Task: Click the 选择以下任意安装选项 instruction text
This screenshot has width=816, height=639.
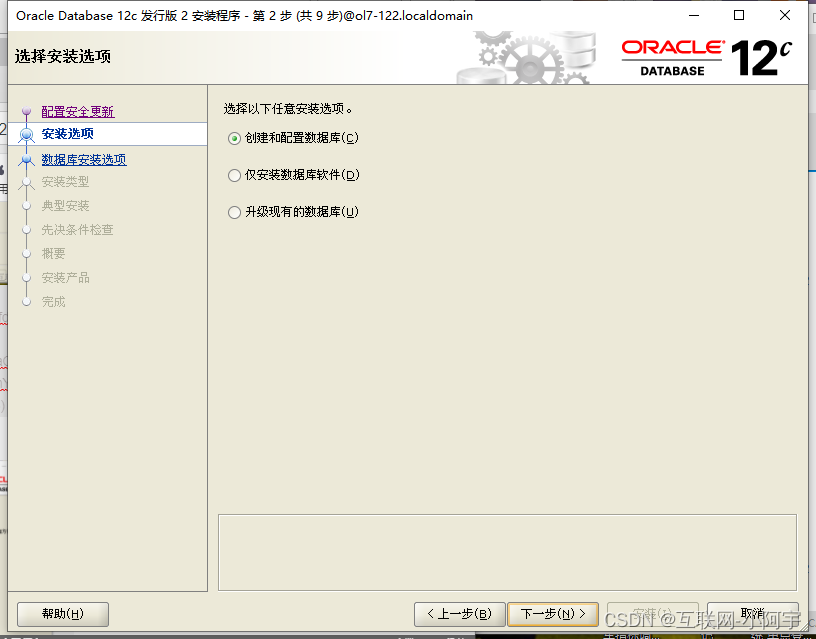Action: 288,109
